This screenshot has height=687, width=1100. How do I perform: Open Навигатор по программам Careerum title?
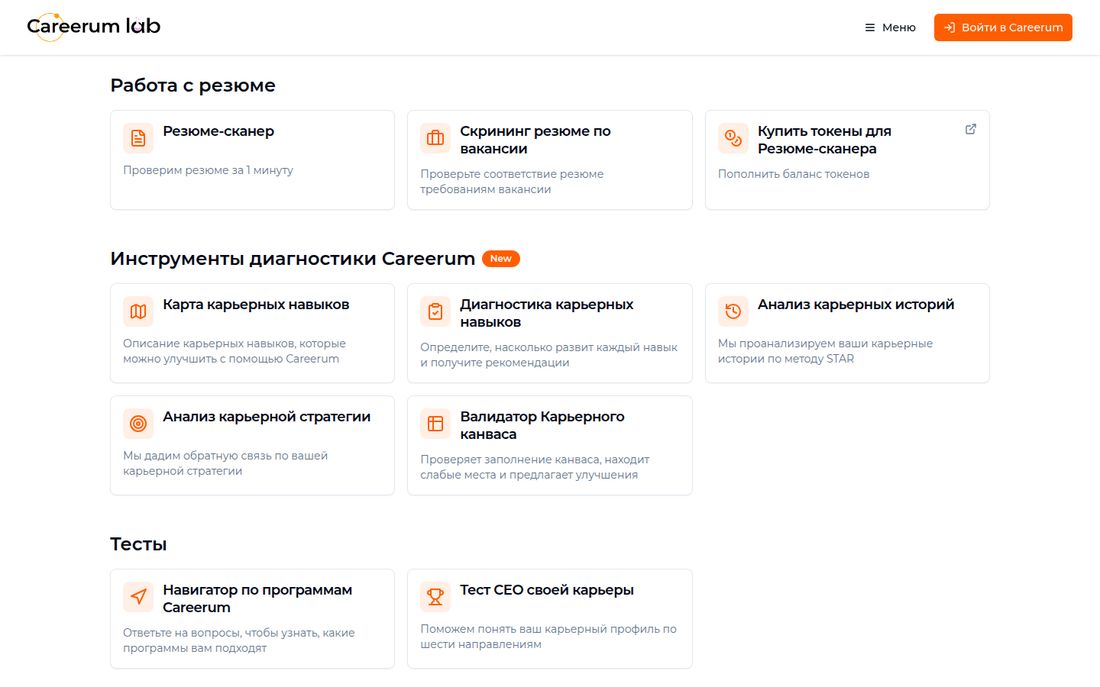pyautogui.click(x=257, y=599)
